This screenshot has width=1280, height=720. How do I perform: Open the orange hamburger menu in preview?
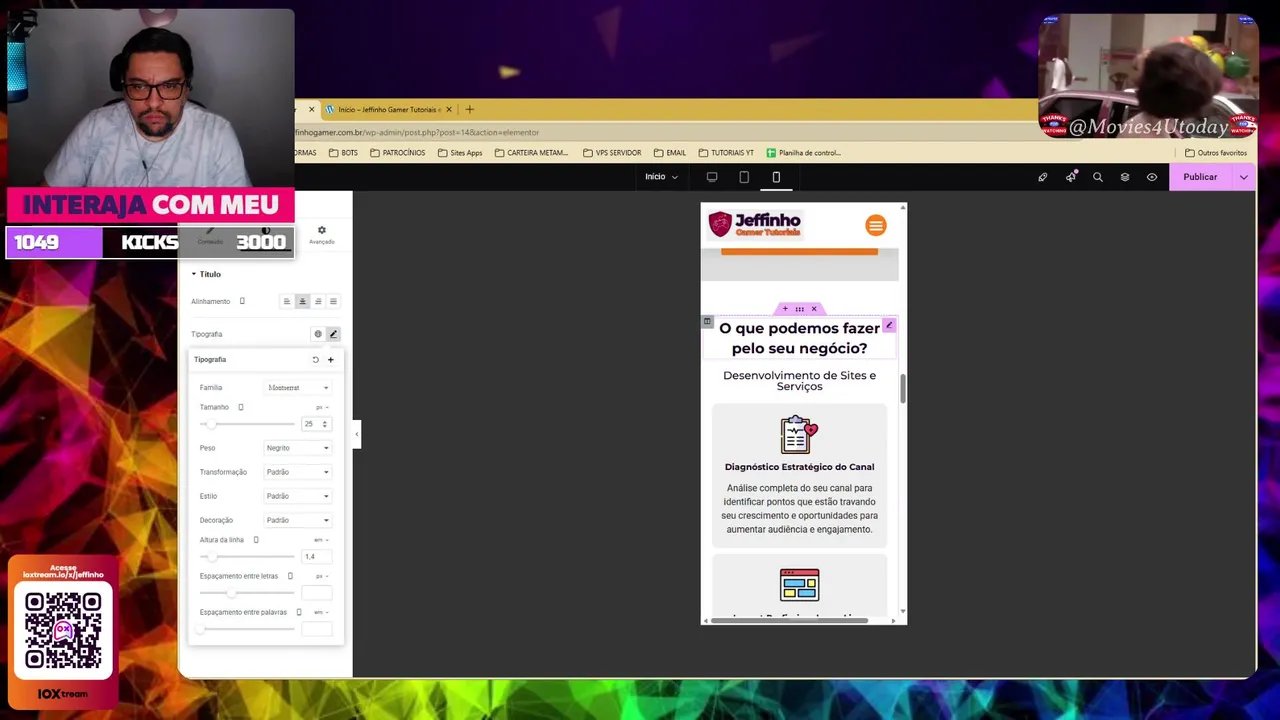(x=876, y=226)
